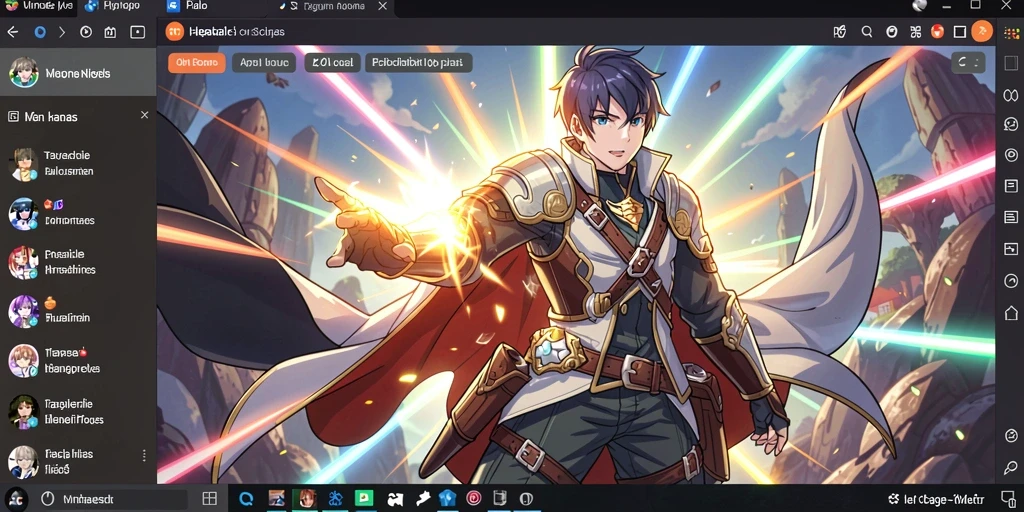Viewport: 1024px width, 512px height.
Task: Click the circular play icon in navigation bar
Action: pos(86,31)
